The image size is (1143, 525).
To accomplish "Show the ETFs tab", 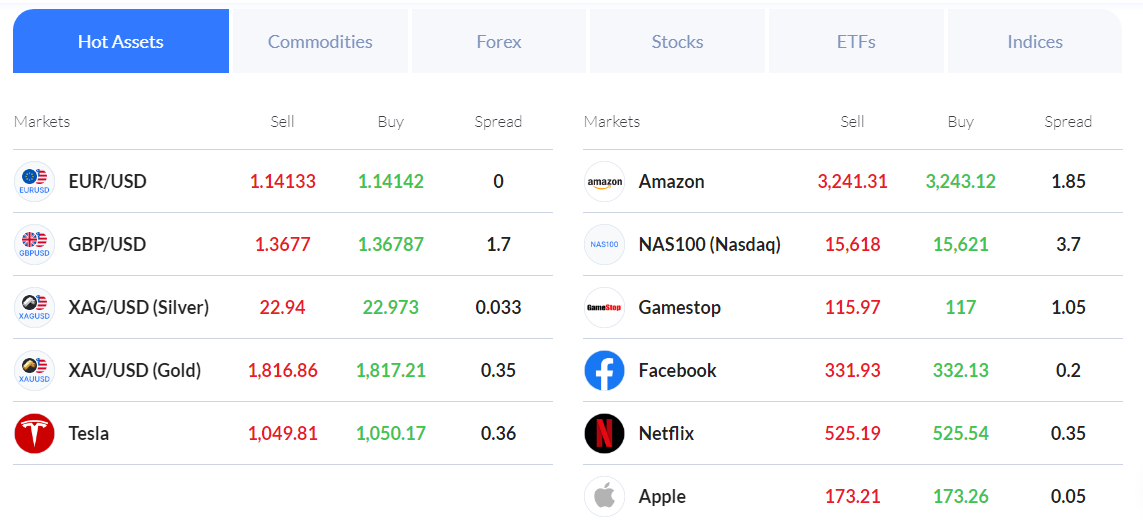I will tap(856, 42).
